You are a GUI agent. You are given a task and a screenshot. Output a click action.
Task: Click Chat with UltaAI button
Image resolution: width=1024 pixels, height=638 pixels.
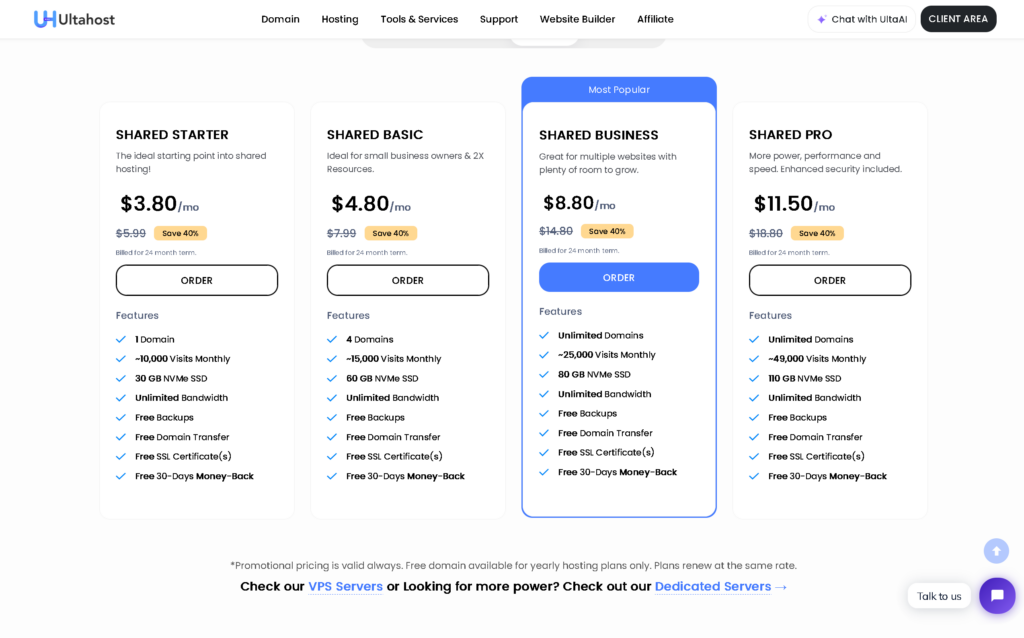point(862,19)
